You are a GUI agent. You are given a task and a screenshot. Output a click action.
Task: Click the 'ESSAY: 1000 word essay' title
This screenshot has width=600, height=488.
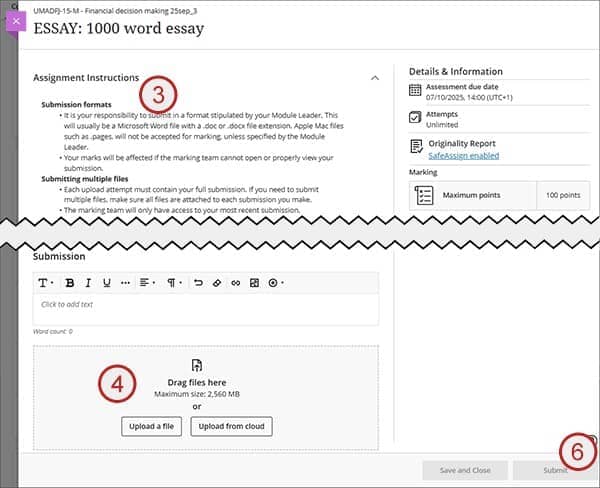(119, 28)
